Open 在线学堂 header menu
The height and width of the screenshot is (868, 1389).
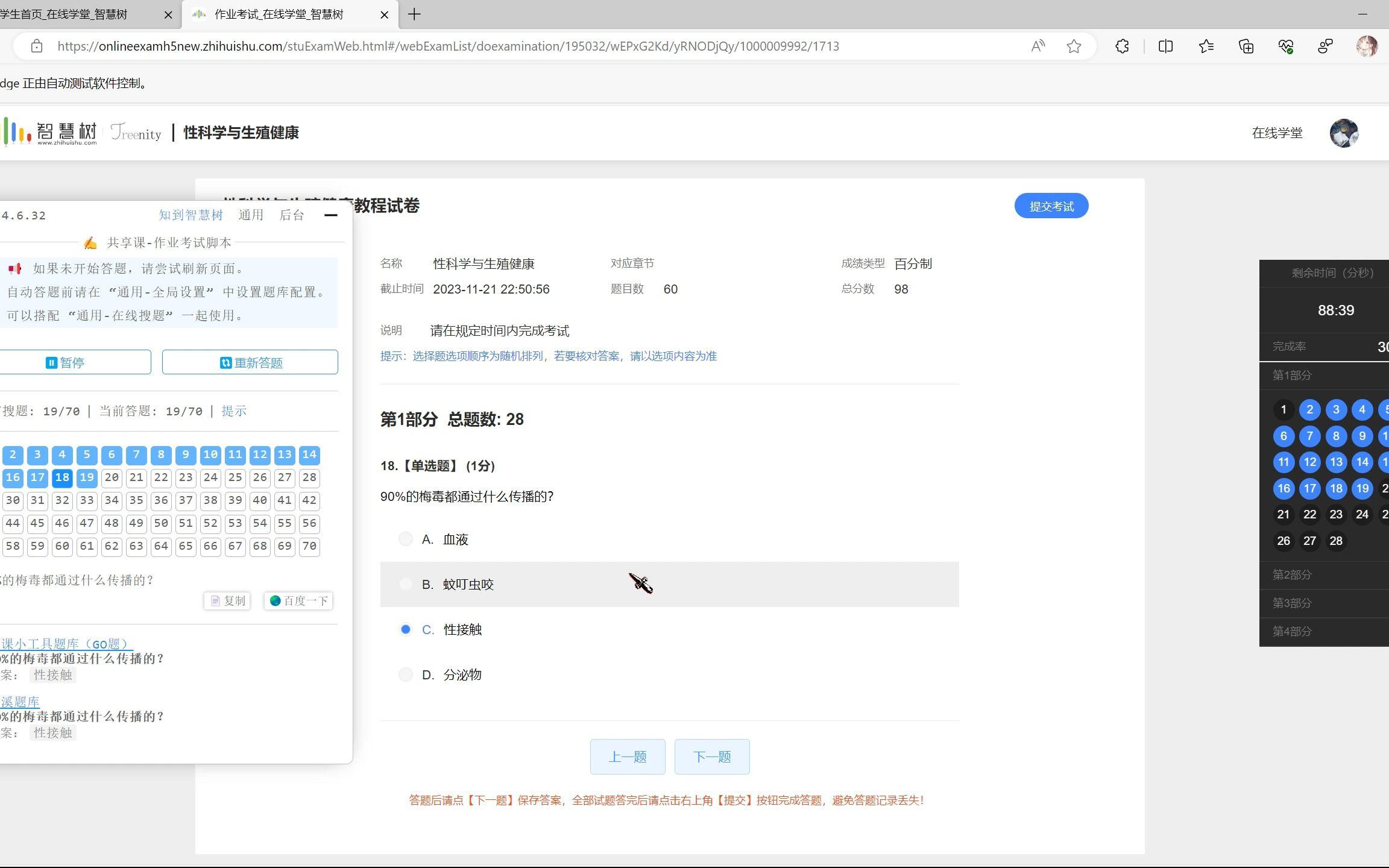click(x=1277, y=133)
